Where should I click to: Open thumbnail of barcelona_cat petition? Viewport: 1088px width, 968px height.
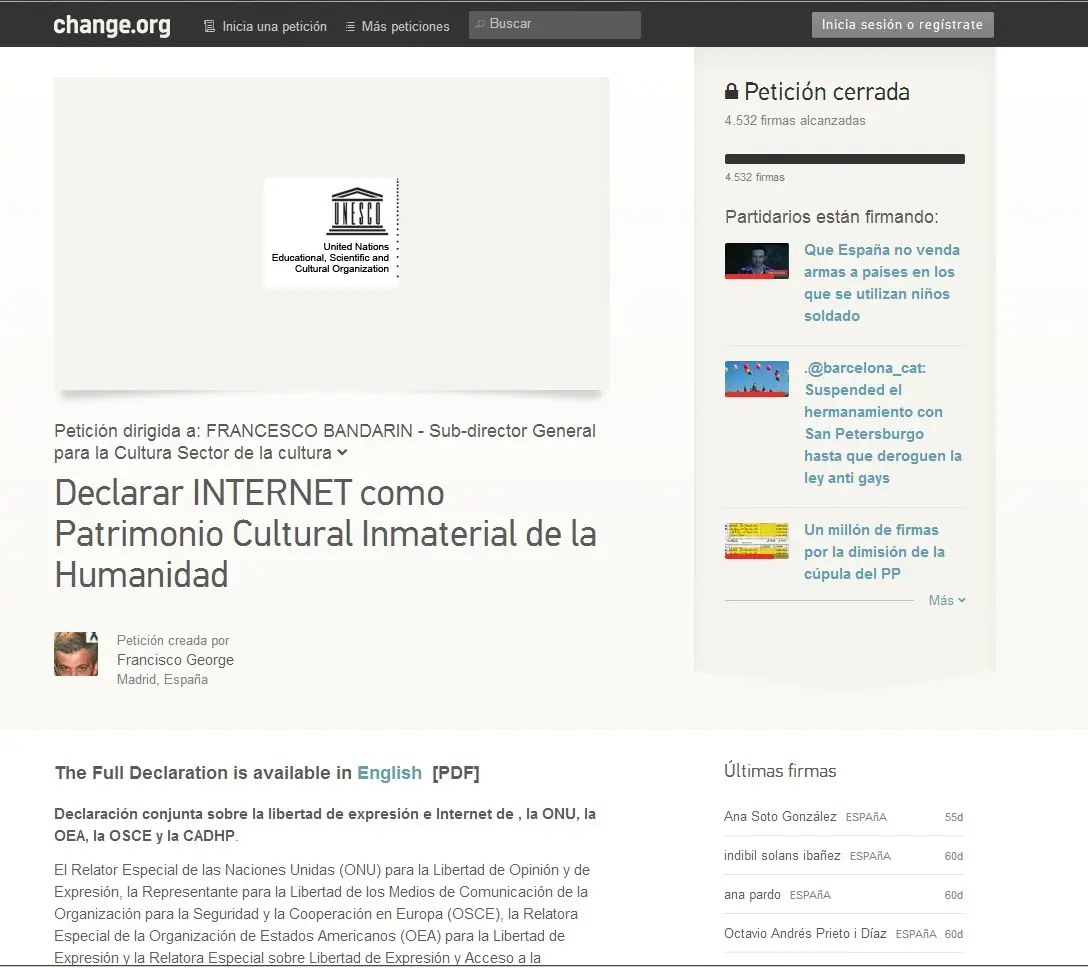pos(756,379)
